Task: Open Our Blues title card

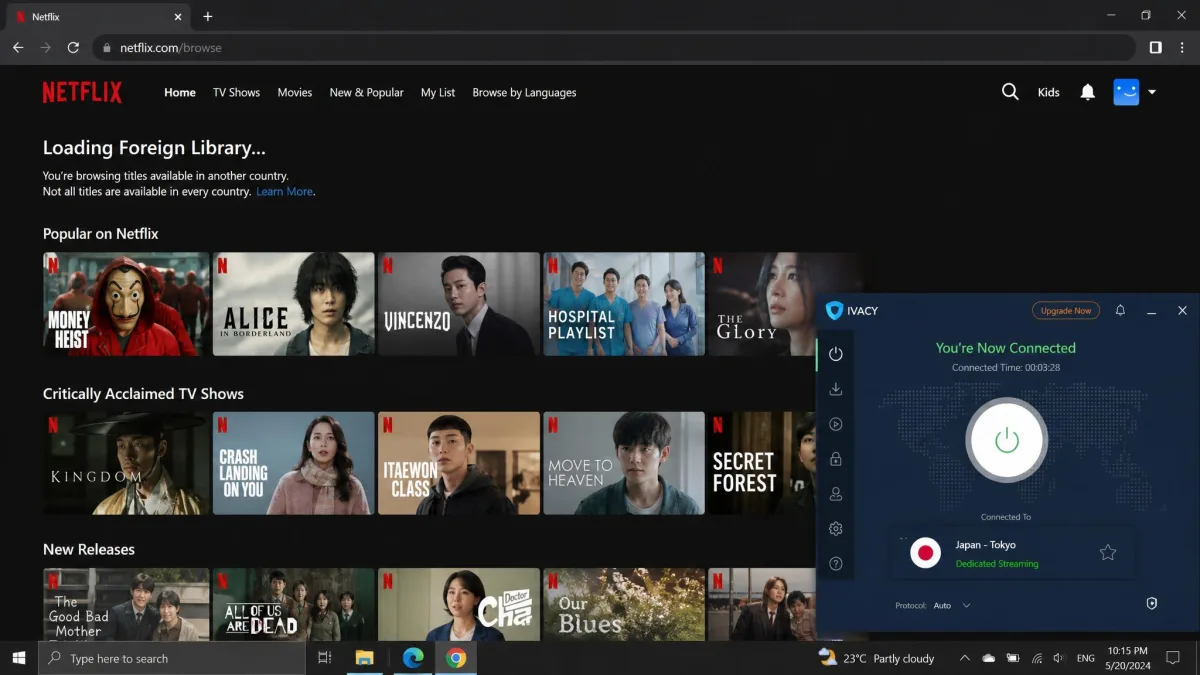Action: (x=624, y=605)
